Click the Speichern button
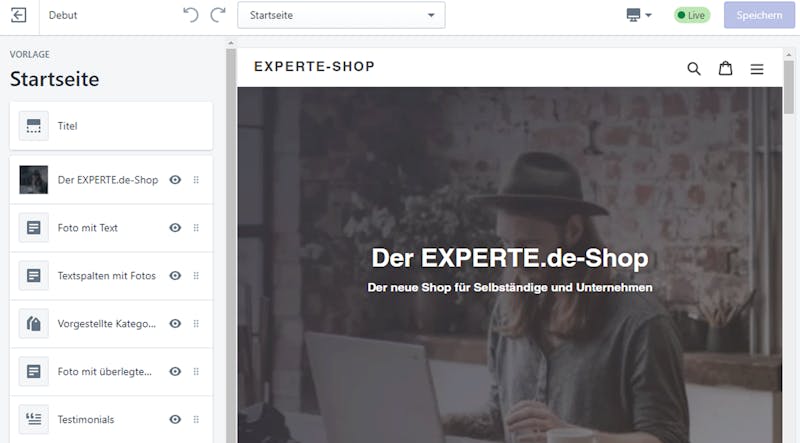 [759, 15]
